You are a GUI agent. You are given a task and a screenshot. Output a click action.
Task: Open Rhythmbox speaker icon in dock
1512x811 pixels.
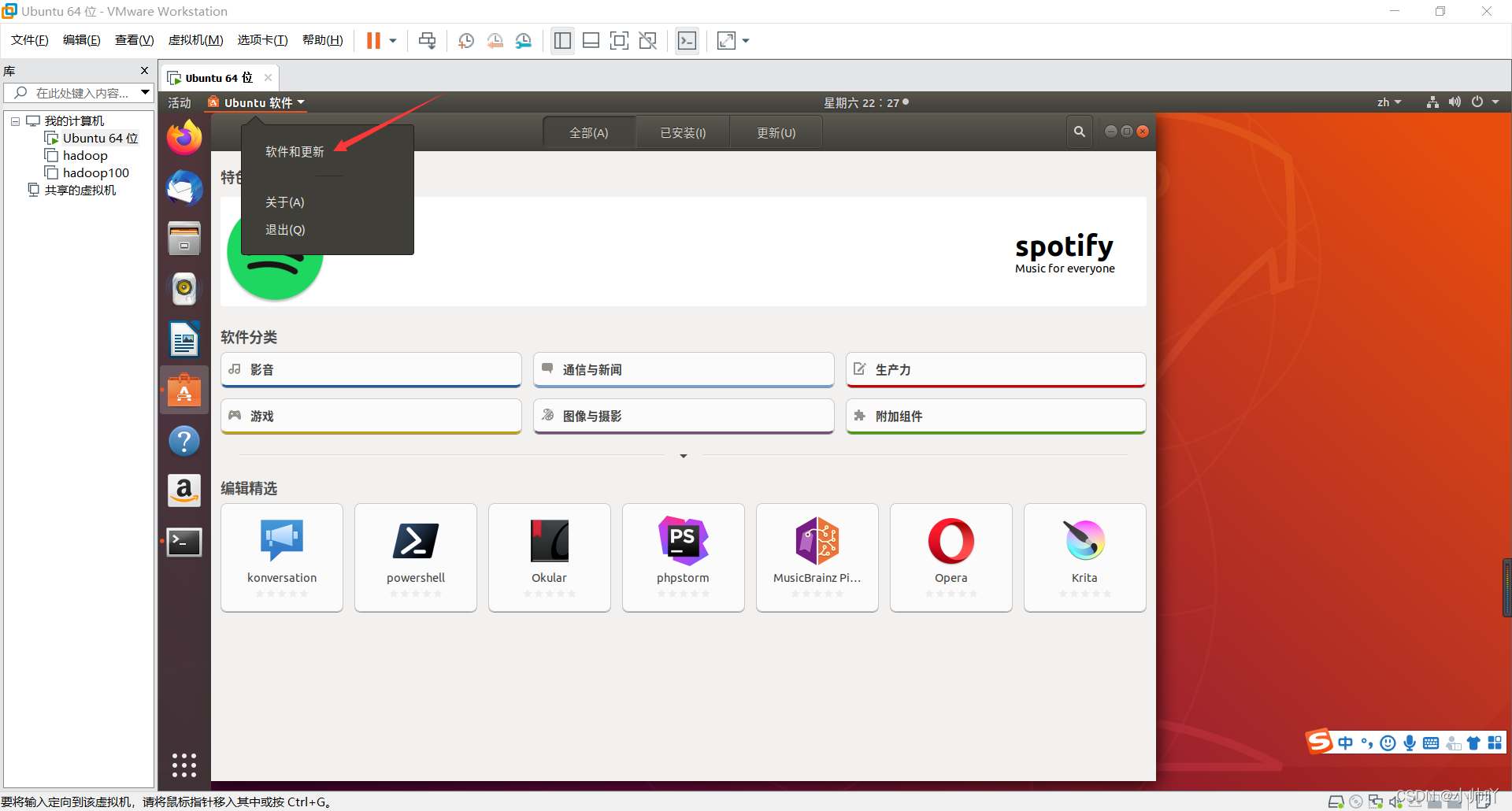tap(184, 289)
